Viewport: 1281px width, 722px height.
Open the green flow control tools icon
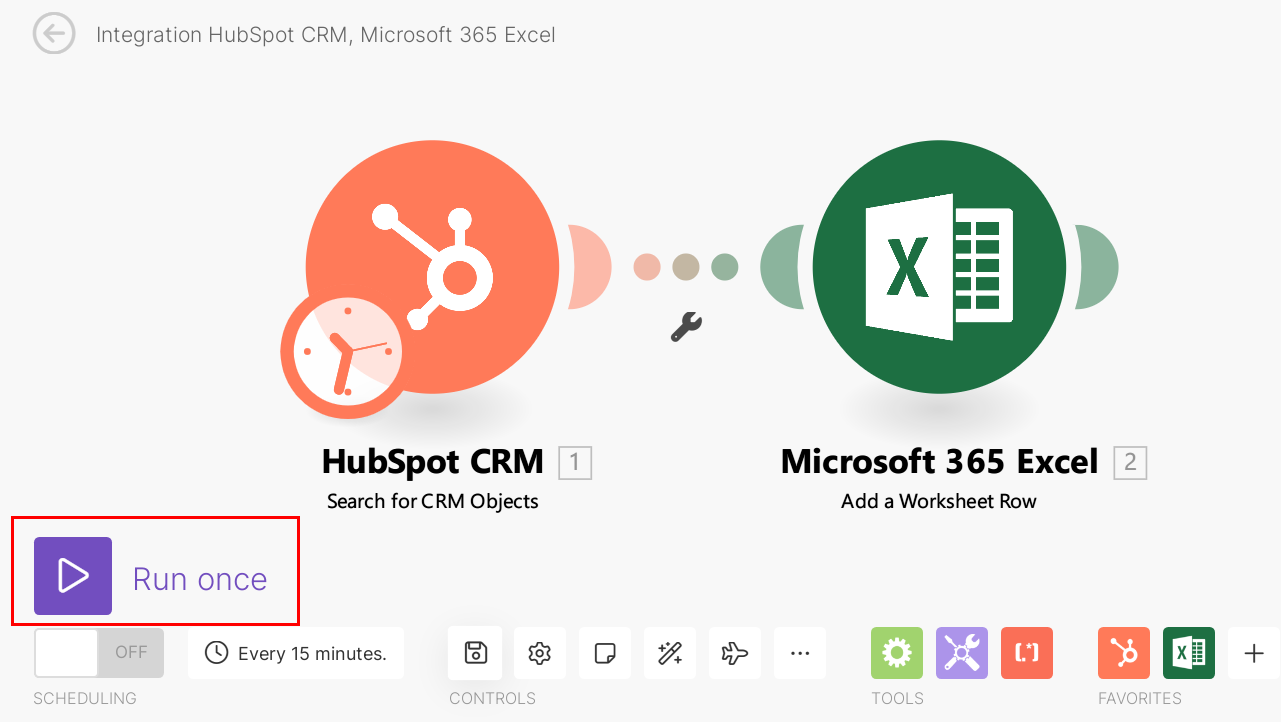897,653
